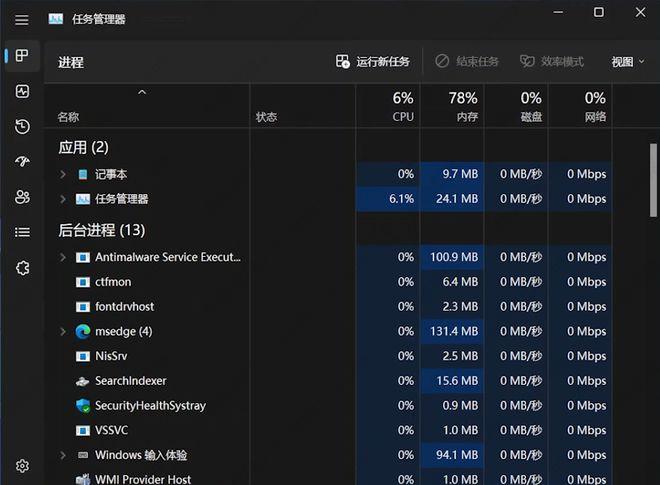Open the Users page sidebar icon

tap(22, 197)
